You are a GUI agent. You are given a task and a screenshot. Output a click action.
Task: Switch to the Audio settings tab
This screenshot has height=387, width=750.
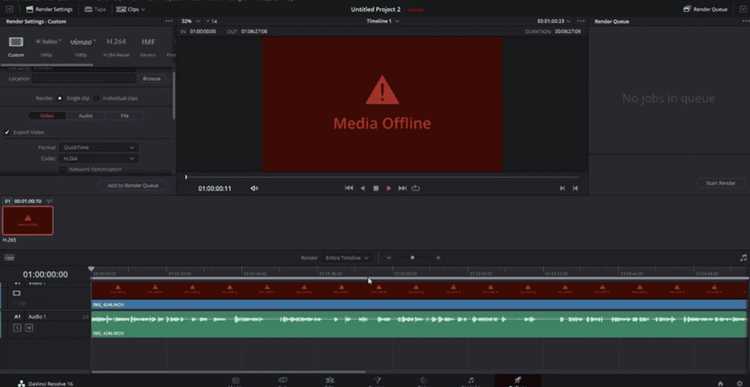[x=86, y=116]
